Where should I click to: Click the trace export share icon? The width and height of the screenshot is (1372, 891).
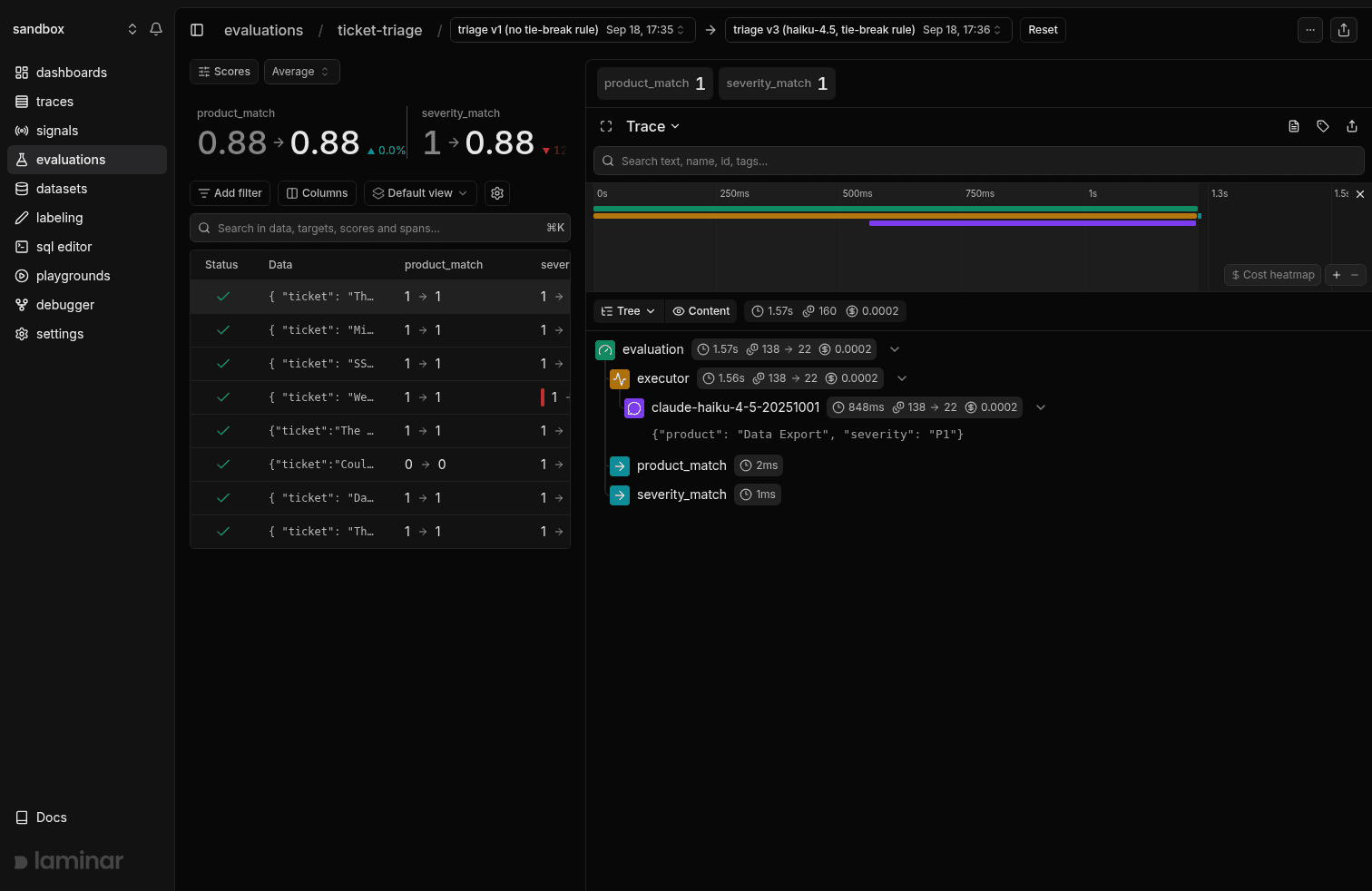tap(1352, 126)
